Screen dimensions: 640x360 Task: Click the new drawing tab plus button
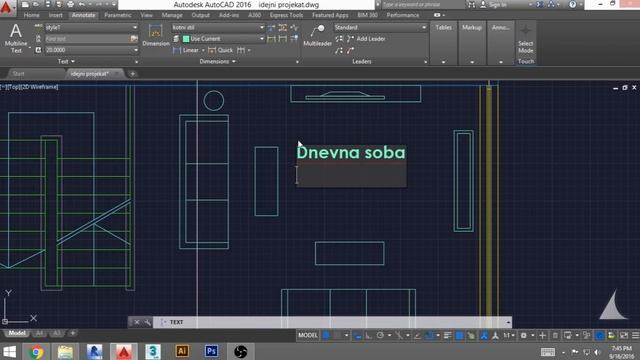(x=132, y=74)
